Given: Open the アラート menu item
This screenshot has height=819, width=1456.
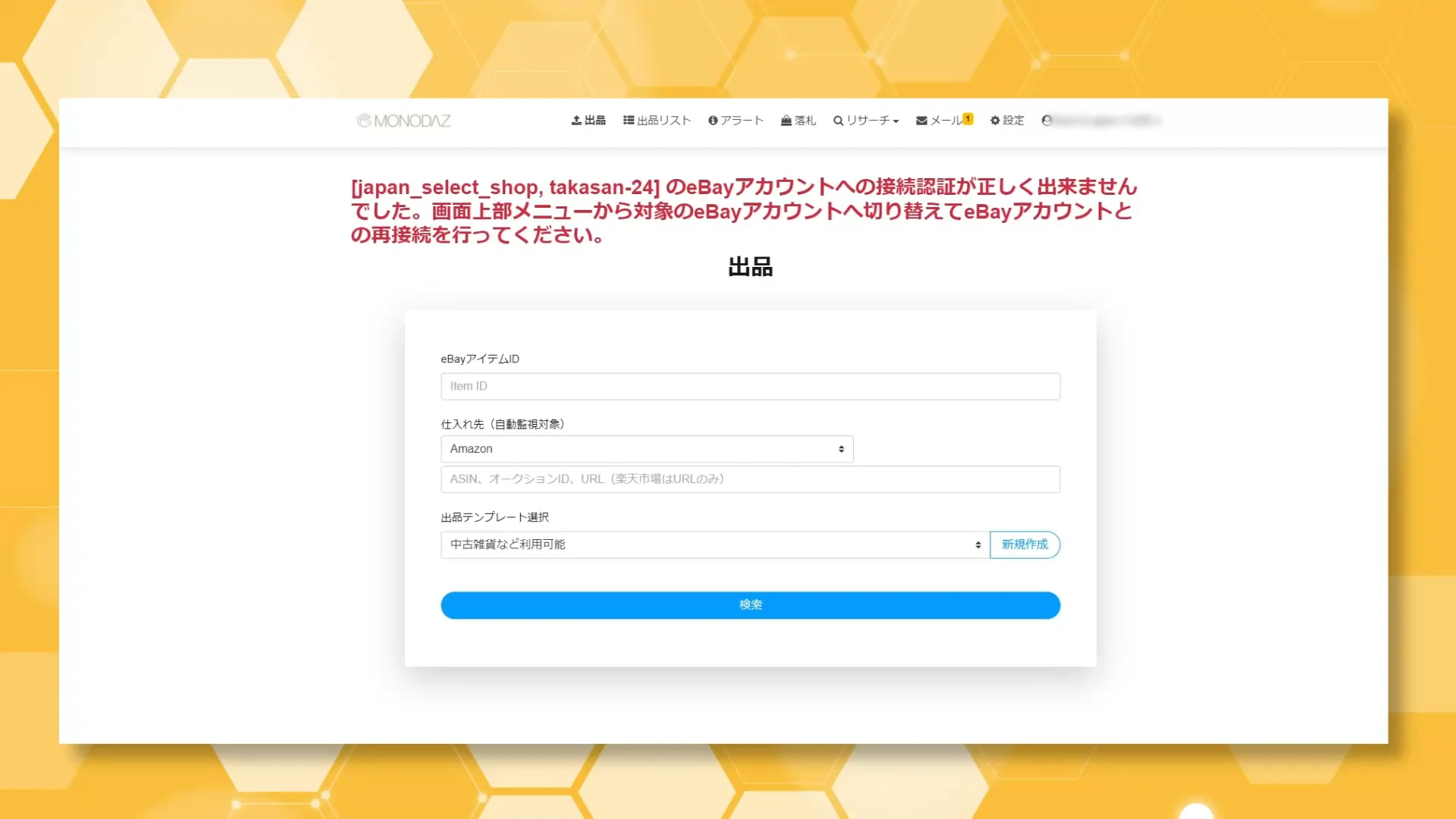Looking at the screenshot, I should pyautogui.click(x=736, y=121).
